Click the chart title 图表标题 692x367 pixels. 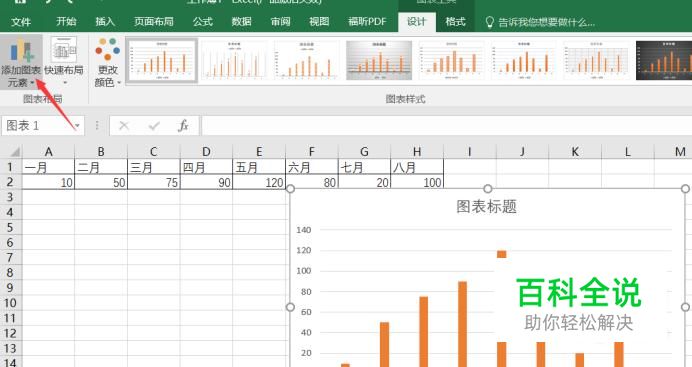[486, 206]
